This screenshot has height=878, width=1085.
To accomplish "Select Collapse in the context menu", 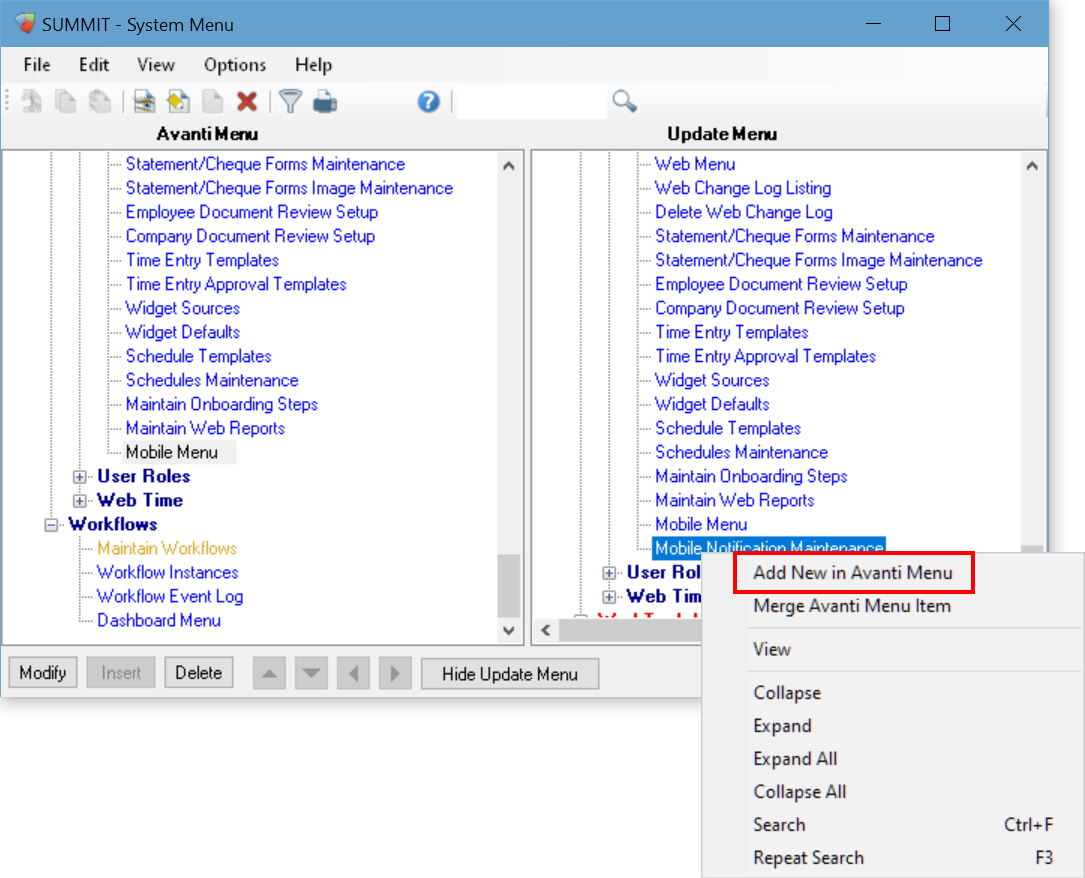I will click(x=787, y=693).
